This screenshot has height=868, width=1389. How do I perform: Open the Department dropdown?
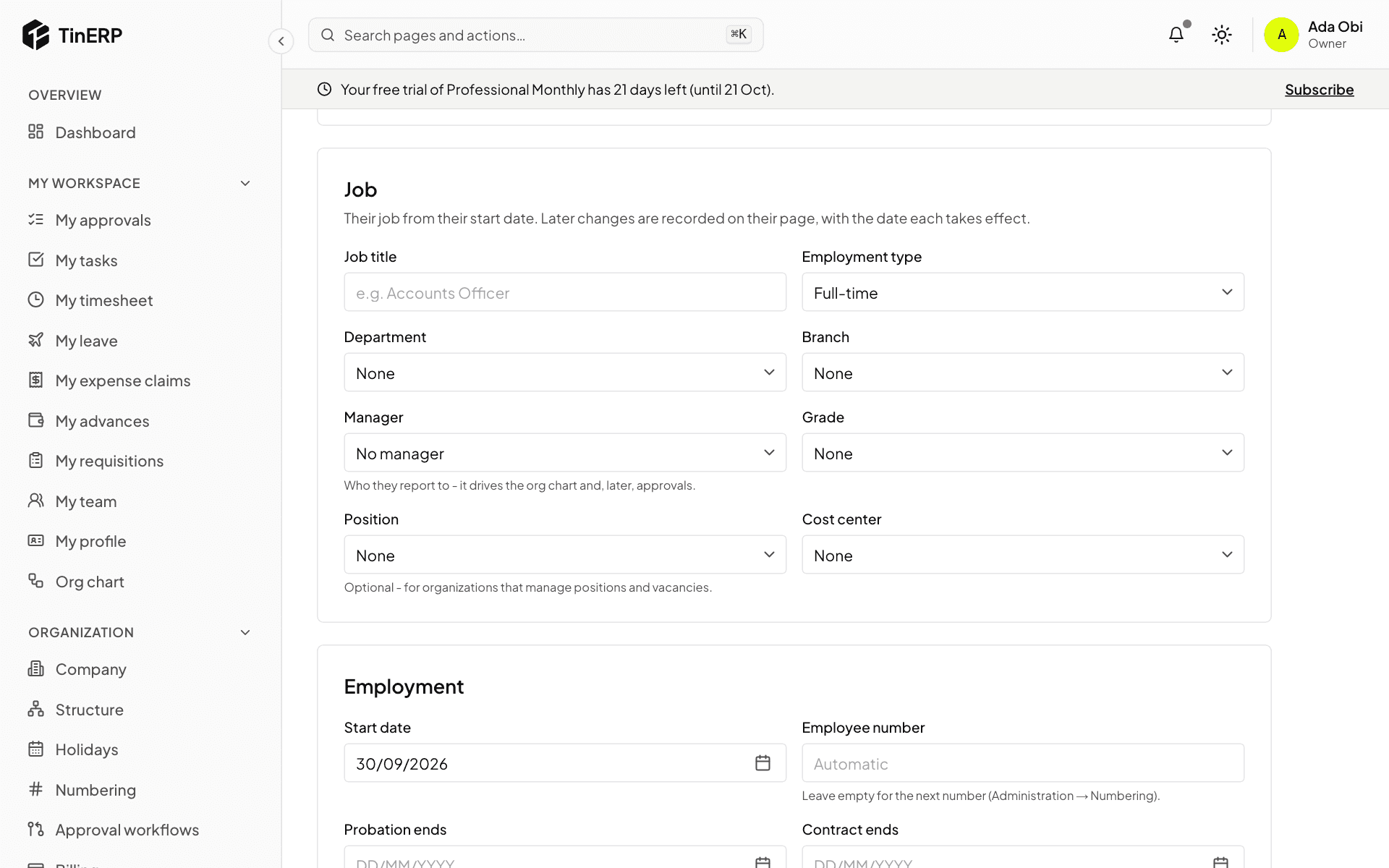[x=565, y=373]
